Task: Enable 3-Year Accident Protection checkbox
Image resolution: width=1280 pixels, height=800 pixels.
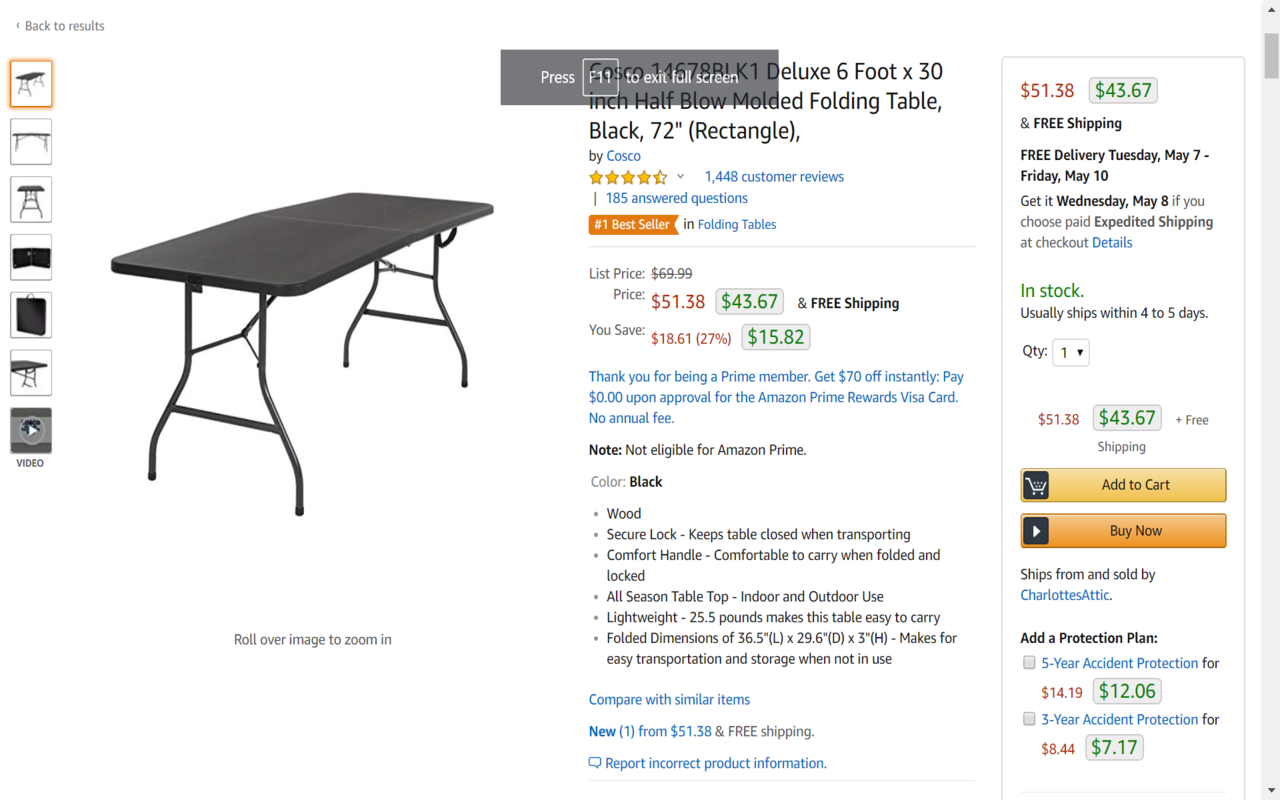Action: click(x=1029, y=718)
